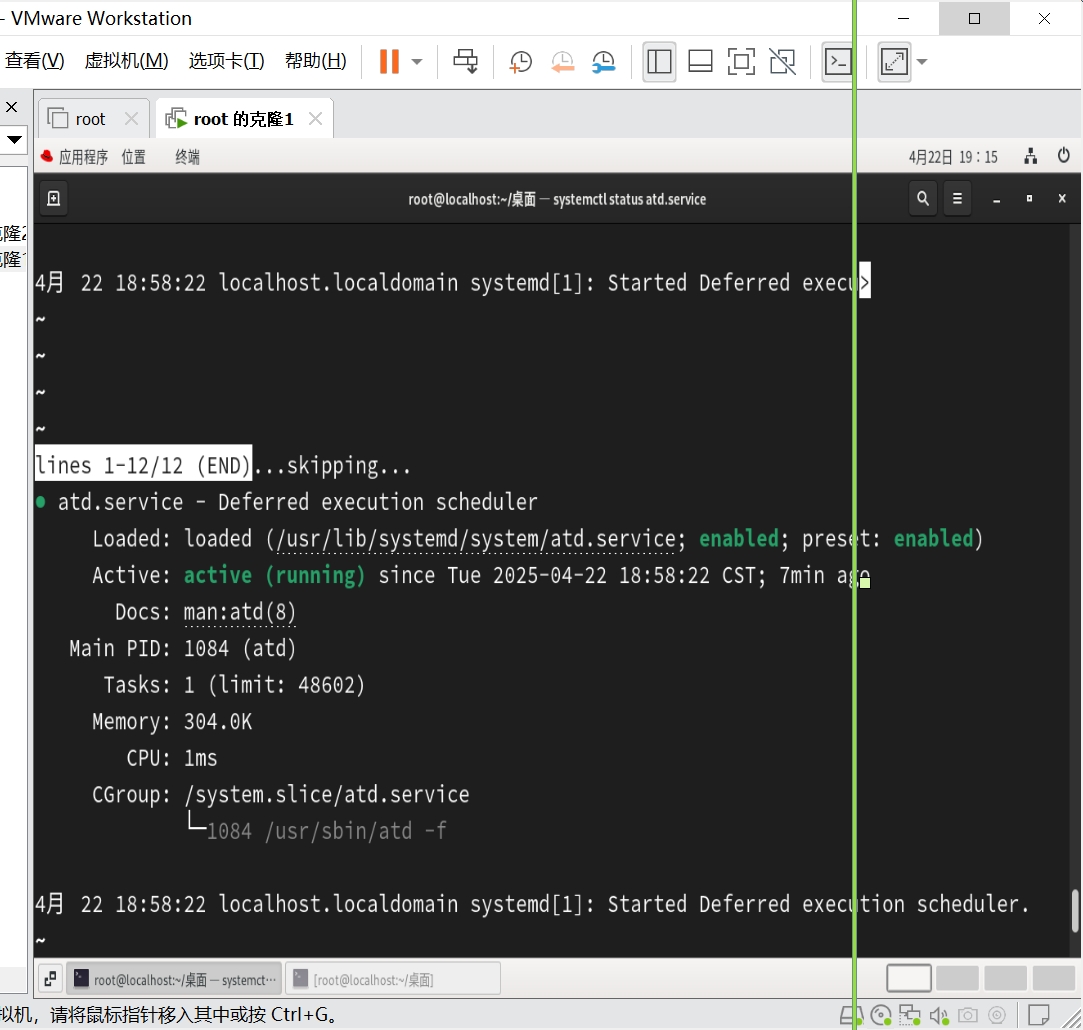The width and height of the screenshot is (1083, 1030).
Task: Open the 虚拟机(M) menu
Action: click(126, 61)
